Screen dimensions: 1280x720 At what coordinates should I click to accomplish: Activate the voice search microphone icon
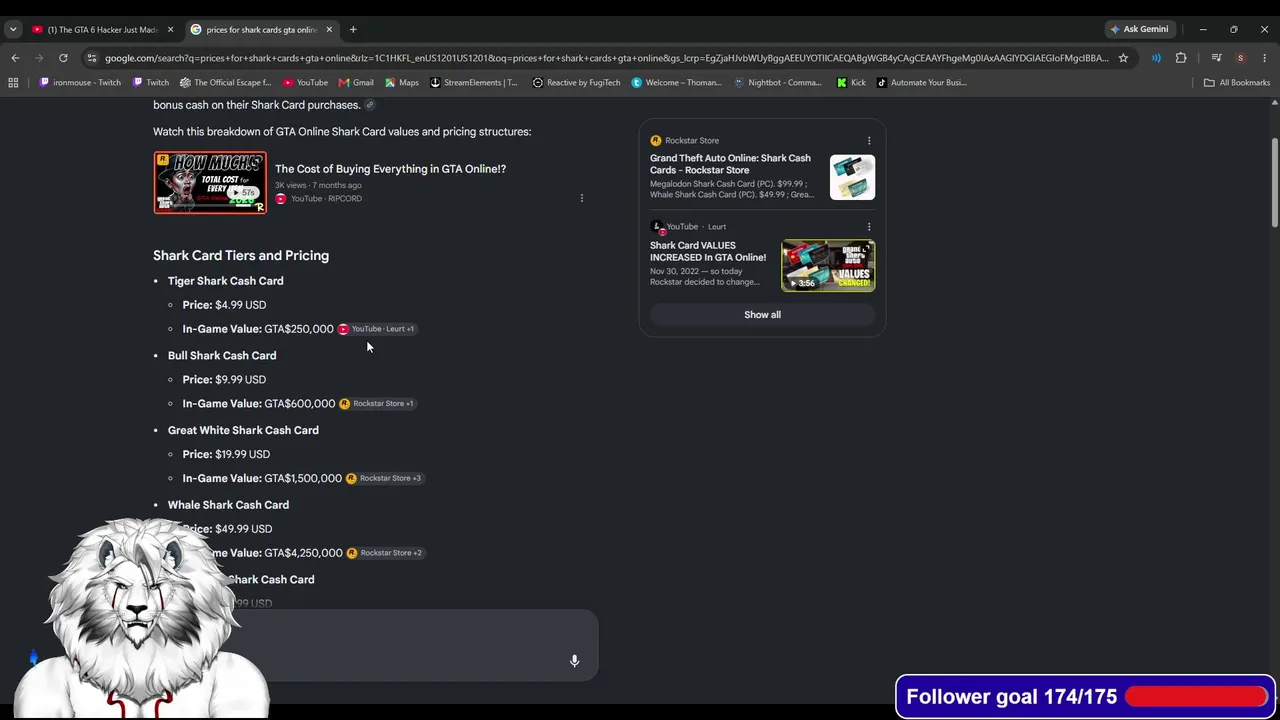(574, 661)
